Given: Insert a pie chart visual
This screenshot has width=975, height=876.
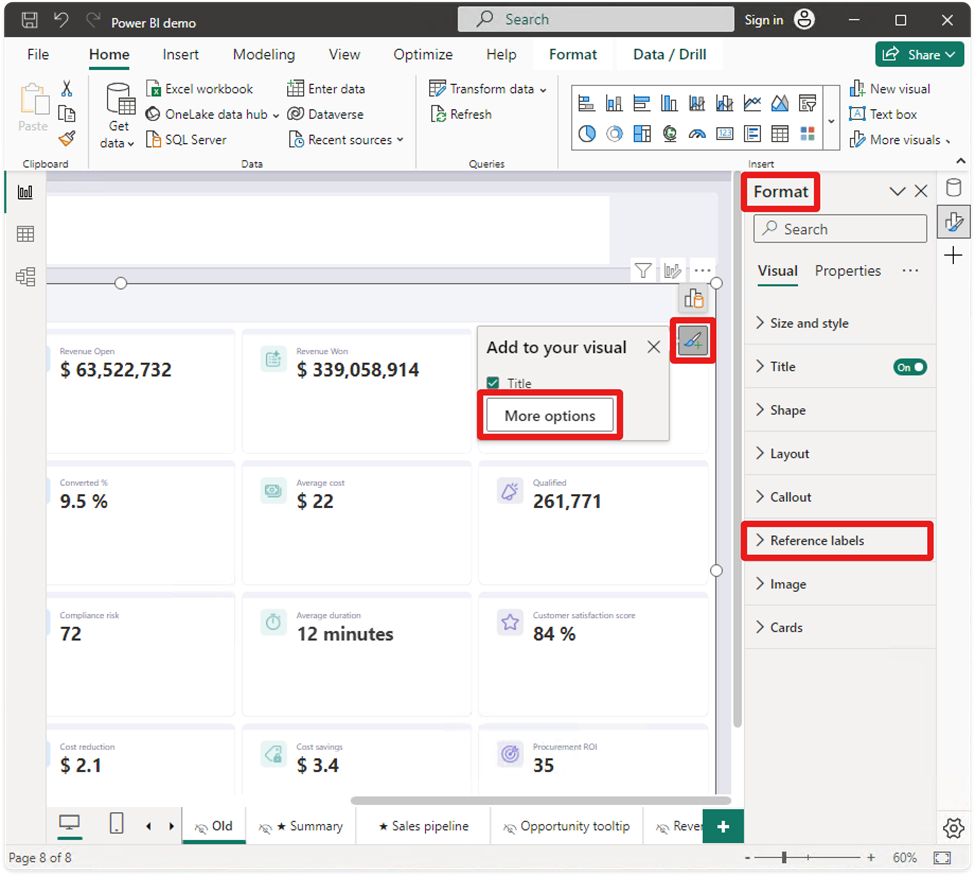Looking at the screenshot, I should 586,133.
